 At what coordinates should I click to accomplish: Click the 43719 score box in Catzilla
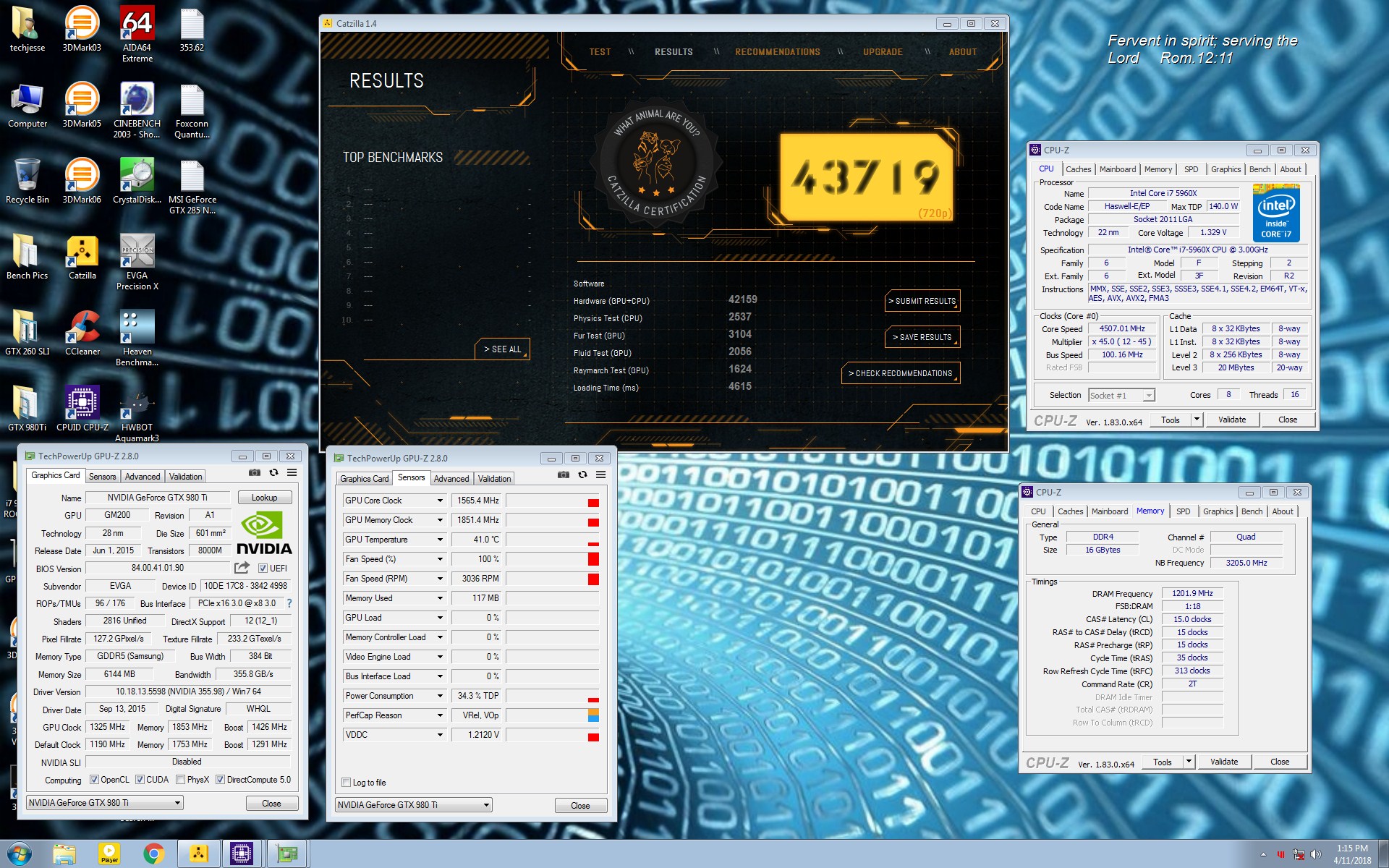pyautogui.click(x=868, y=176)
